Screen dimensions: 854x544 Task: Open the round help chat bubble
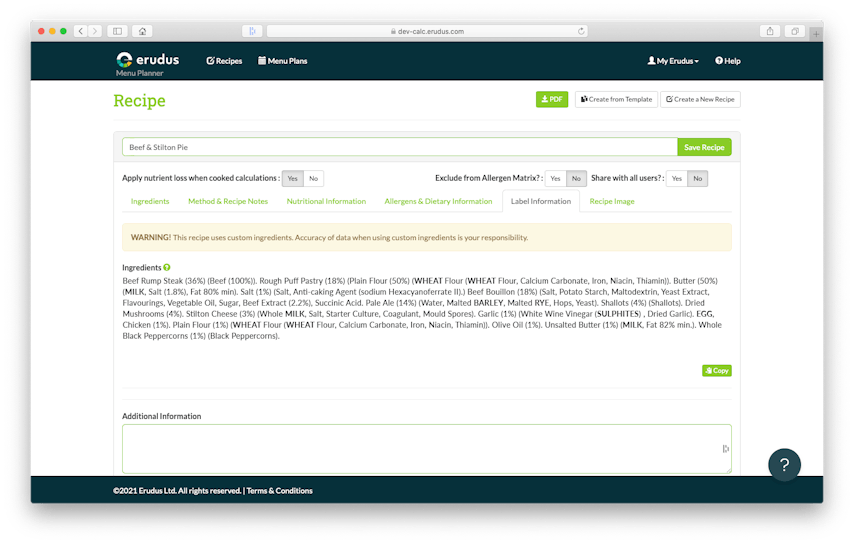(x=784, y=464)
